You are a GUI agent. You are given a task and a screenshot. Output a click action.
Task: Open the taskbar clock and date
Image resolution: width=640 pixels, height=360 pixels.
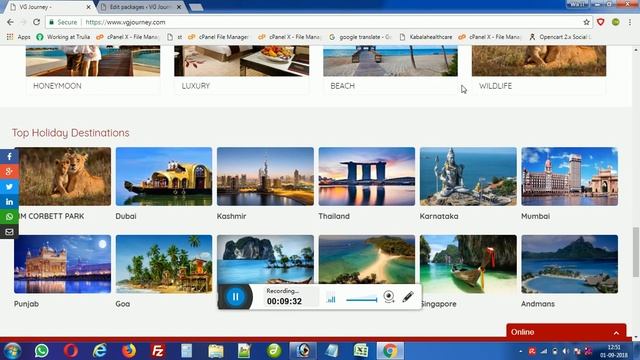(614, 351)
